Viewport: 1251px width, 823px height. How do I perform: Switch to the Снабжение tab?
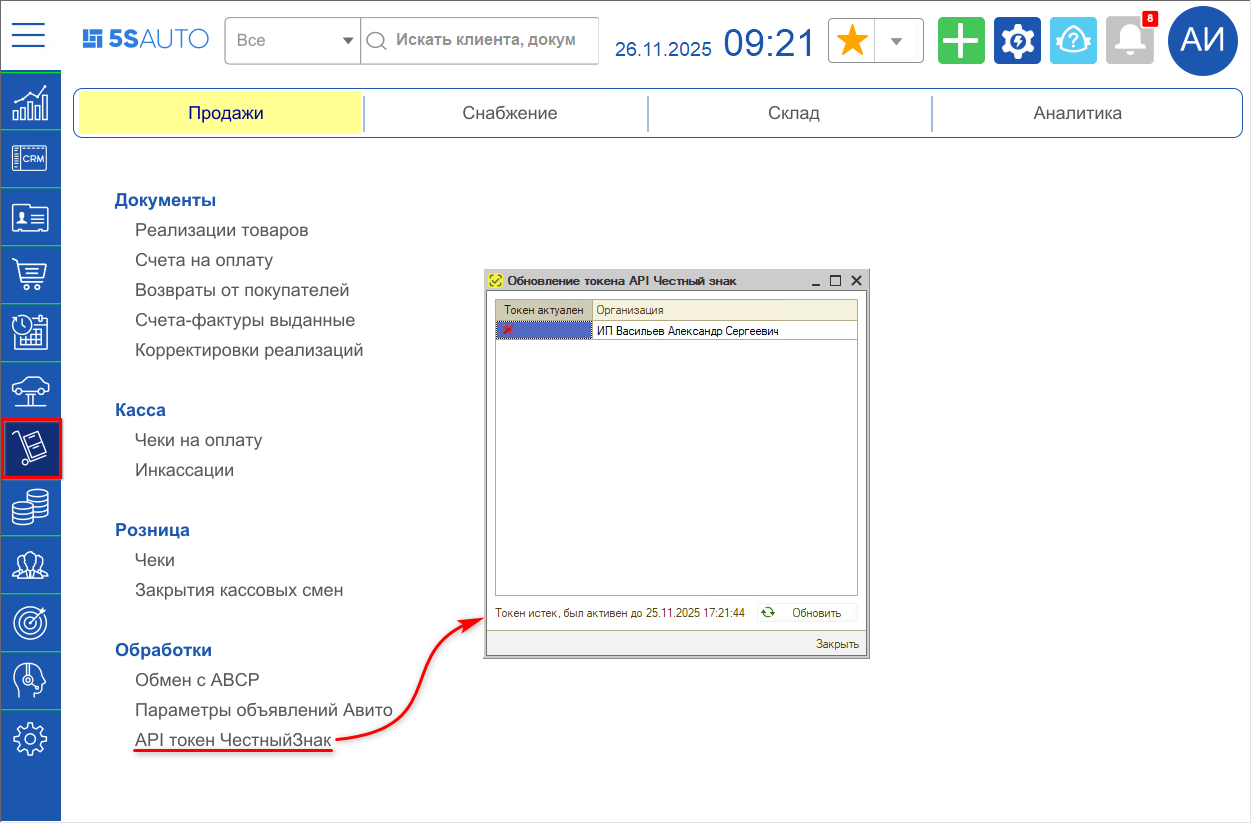509,113
